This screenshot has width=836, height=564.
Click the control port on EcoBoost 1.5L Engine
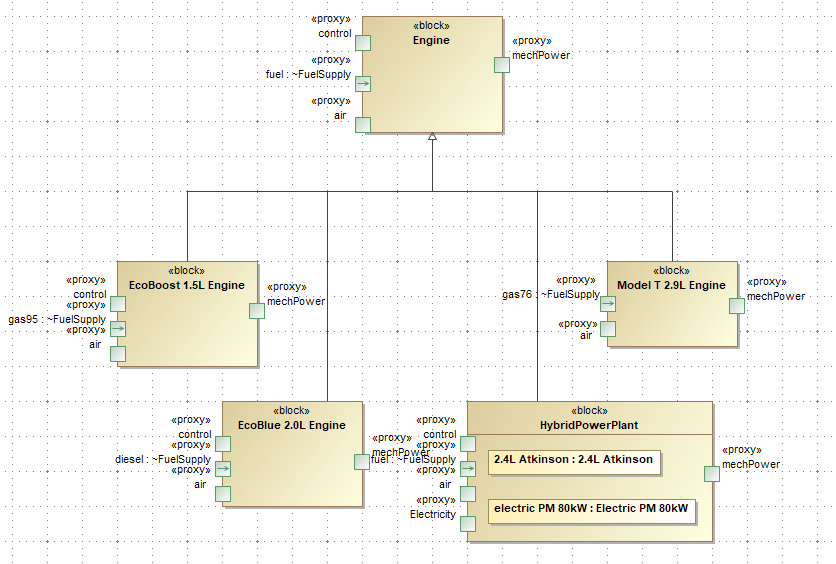click(x=118, y=304)
